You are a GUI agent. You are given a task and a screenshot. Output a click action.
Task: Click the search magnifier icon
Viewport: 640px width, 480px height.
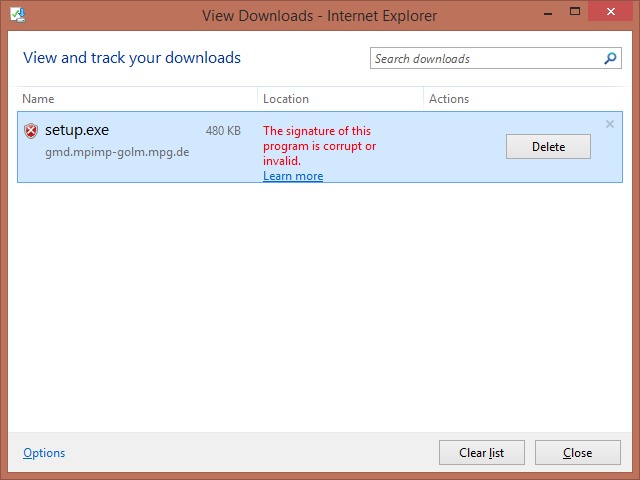point(610,58)
